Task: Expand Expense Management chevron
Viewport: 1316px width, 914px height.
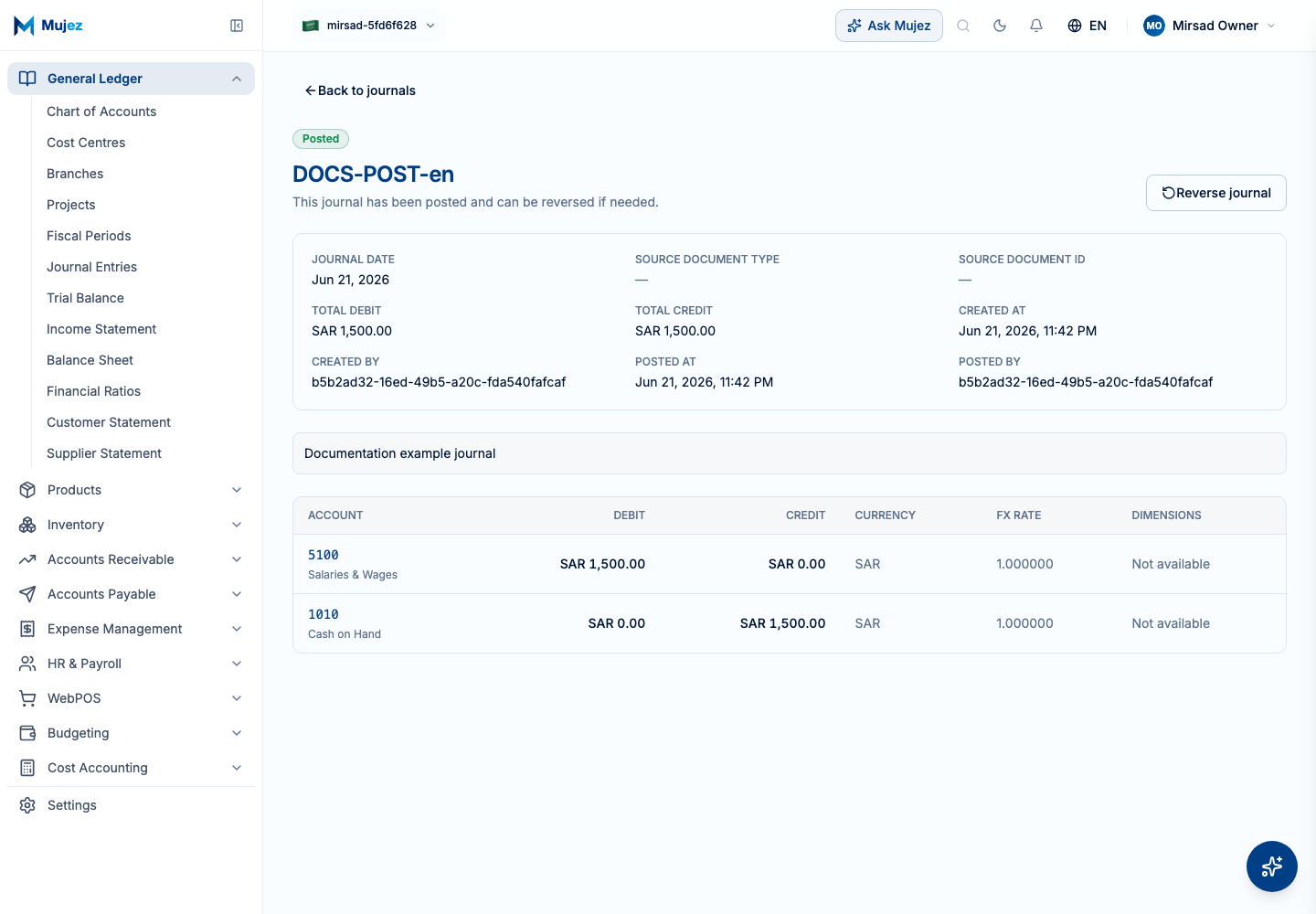Action: coord(237,629)
